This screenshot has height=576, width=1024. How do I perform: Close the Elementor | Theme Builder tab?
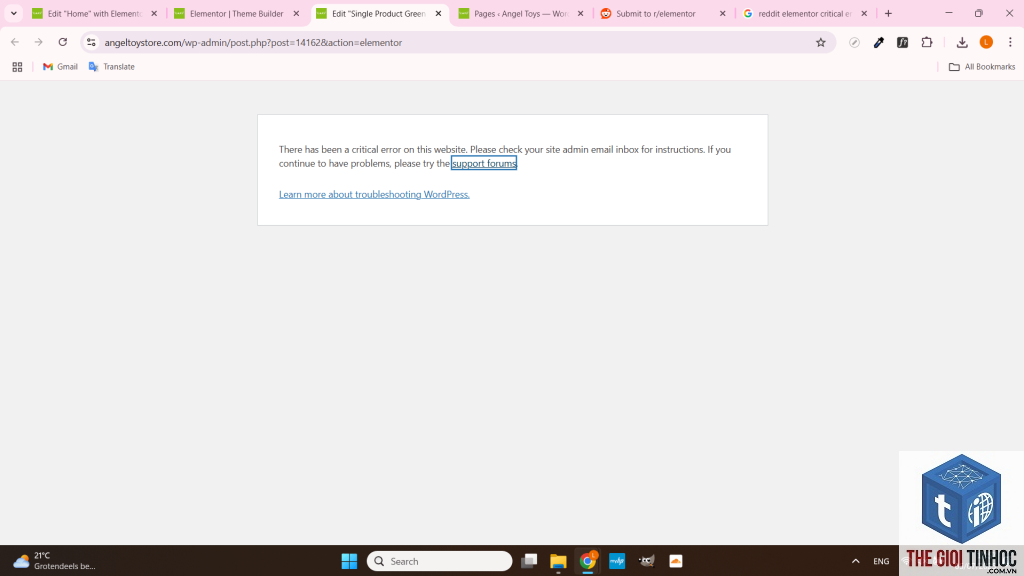point(296,13)
